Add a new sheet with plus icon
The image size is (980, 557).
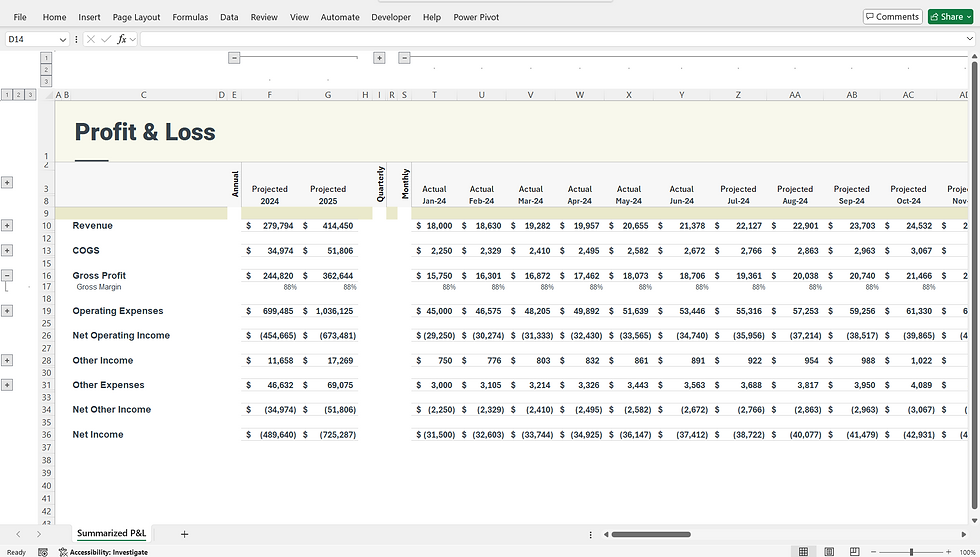pyautogui.click(x=184, y=534)
